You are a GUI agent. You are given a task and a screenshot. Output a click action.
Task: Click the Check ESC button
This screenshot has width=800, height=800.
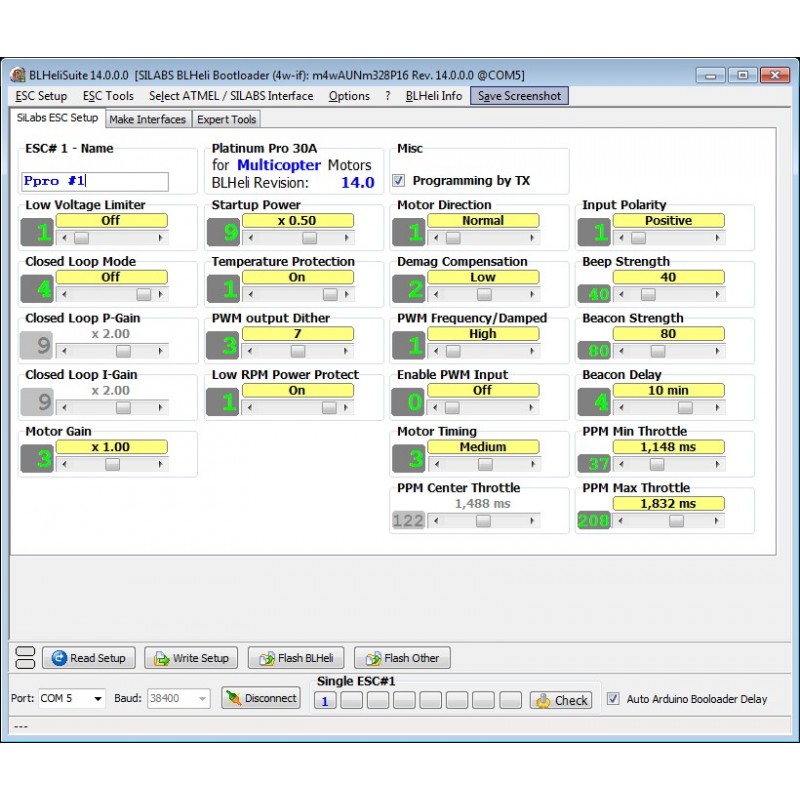(x=561, y=700)
